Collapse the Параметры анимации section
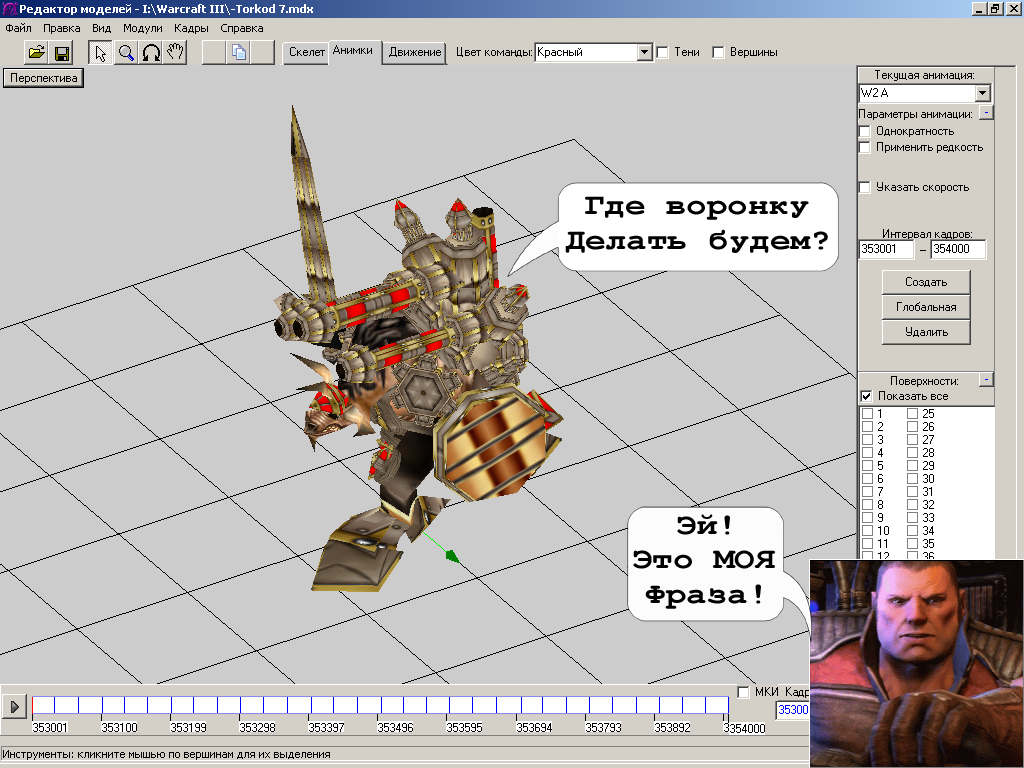This screenshot has height=768, width=1024. pyautogui.click(x=986, y=114)
